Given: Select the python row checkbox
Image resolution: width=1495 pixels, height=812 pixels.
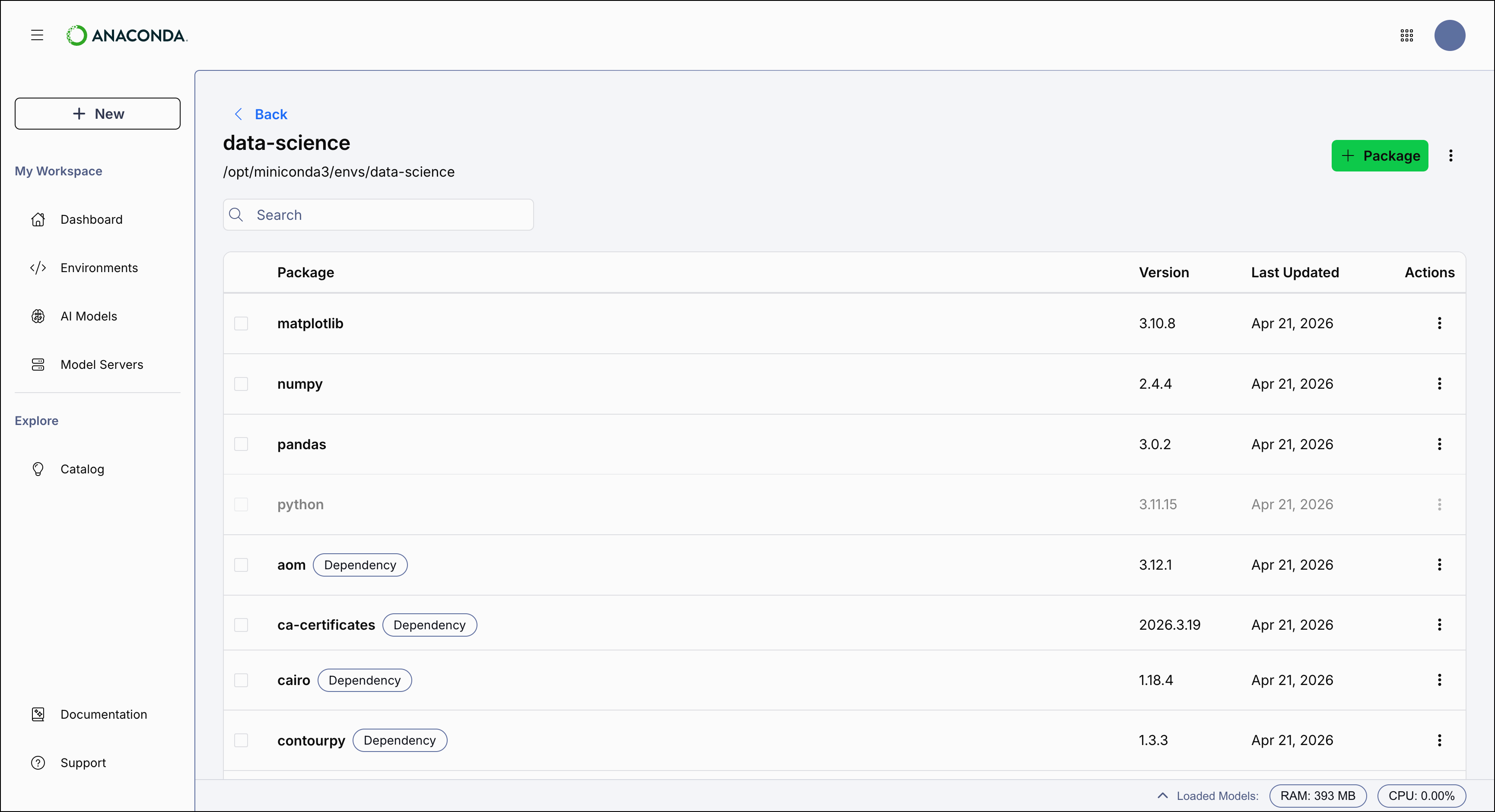Looking at the screenshot, I should coord(241,504).
